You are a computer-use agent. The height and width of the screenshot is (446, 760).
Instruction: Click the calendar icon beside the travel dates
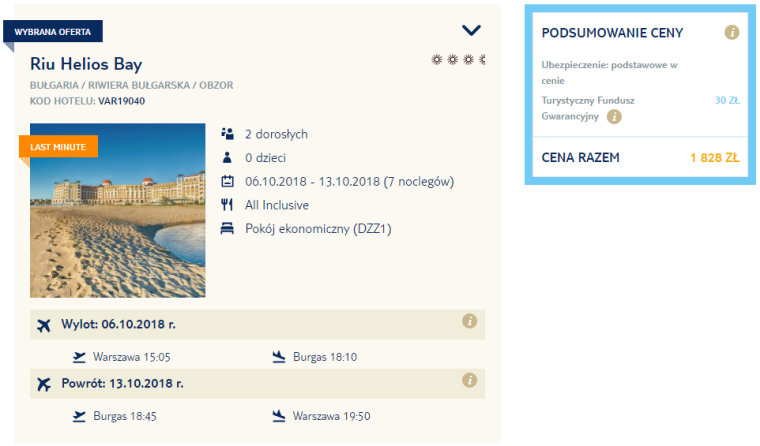(227, 181)
